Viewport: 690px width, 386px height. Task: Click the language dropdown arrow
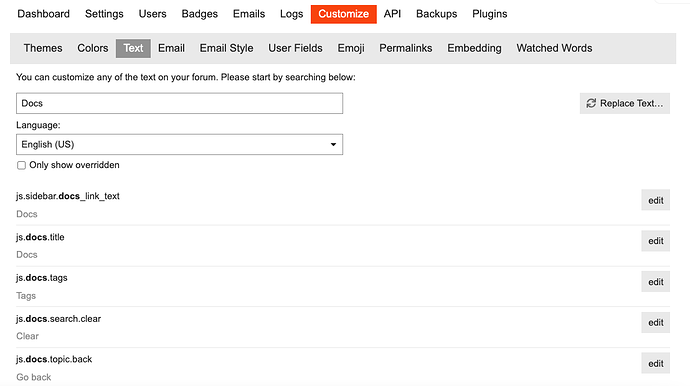(333, 144)
